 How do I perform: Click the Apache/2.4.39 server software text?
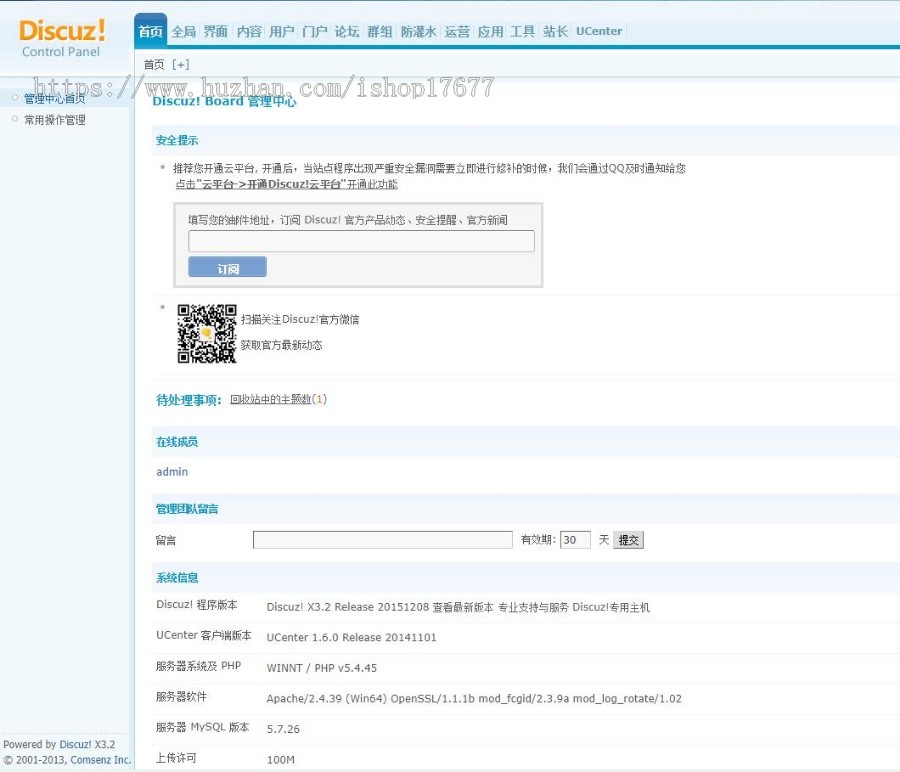474,699
